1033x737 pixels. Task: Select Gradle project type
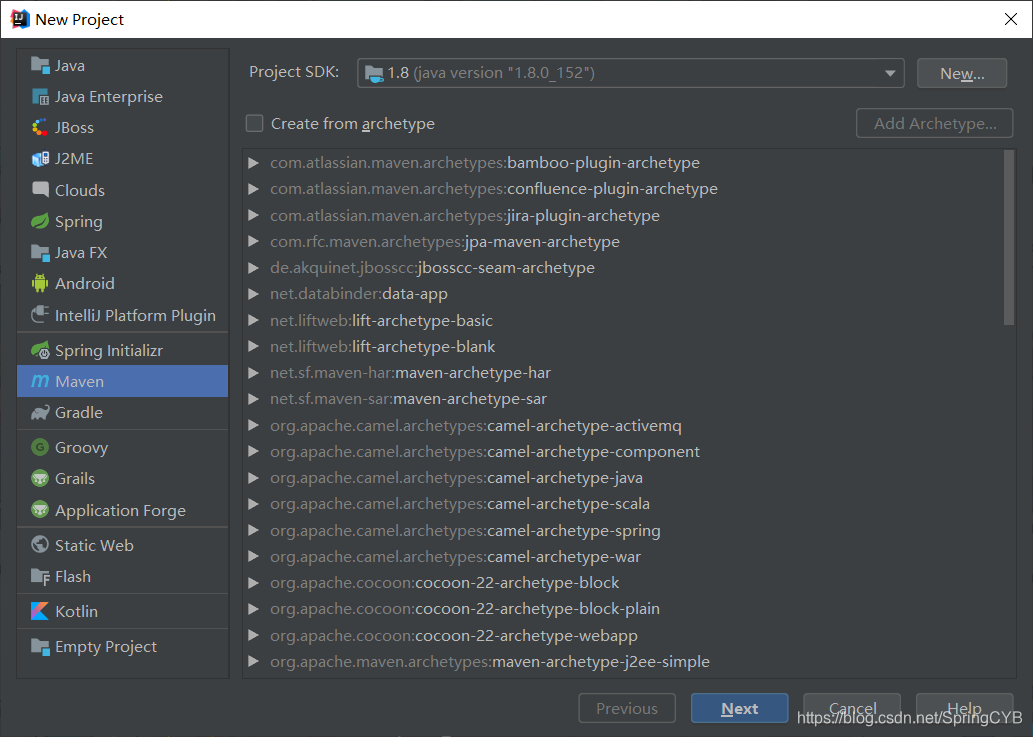pos(123,412)
